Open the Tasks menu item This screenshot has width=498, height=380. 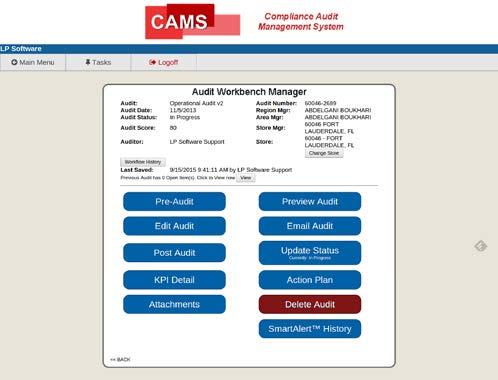click(x=98, y=62)
